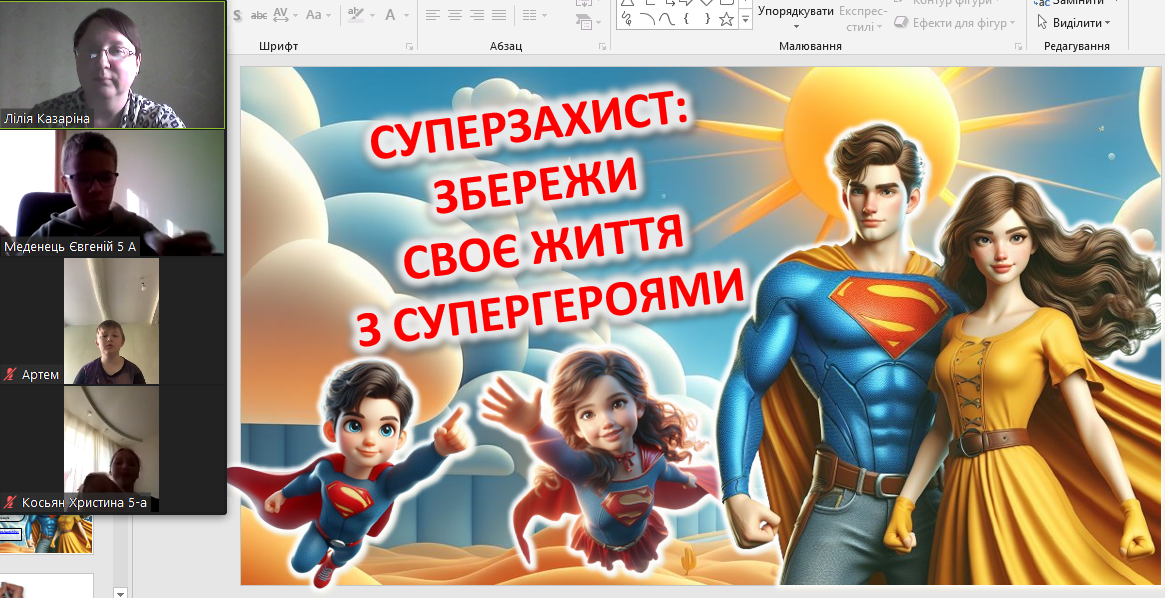1165x598 pixels.
Task: Align text left
Action: [x=432, y=15]
